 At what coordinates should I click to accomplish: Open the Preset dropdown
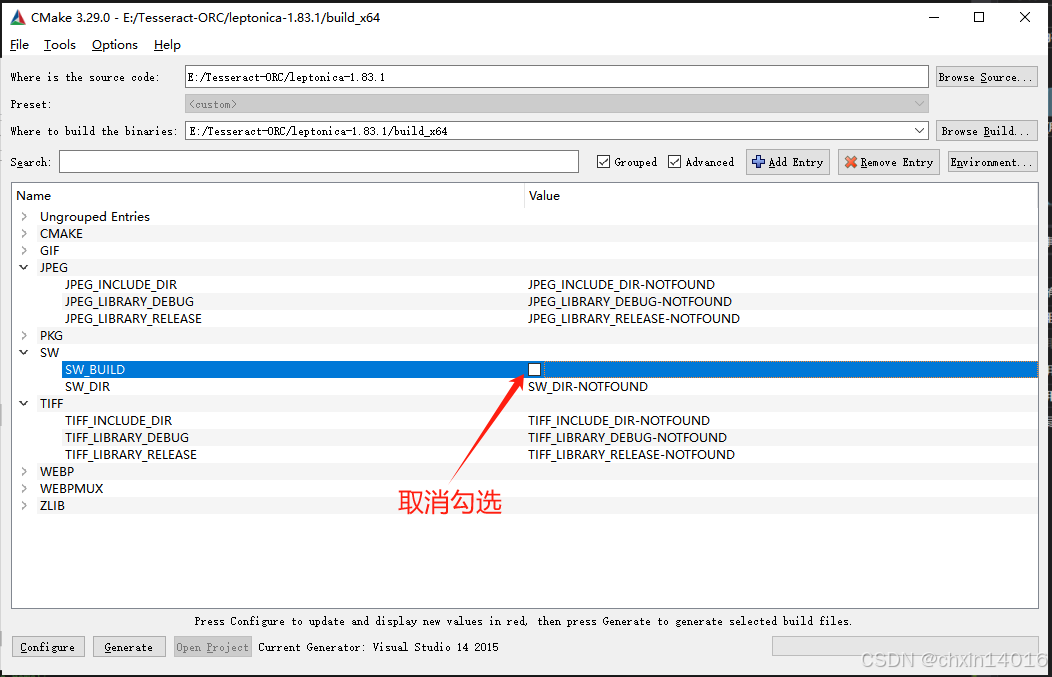tap(919, 104)
